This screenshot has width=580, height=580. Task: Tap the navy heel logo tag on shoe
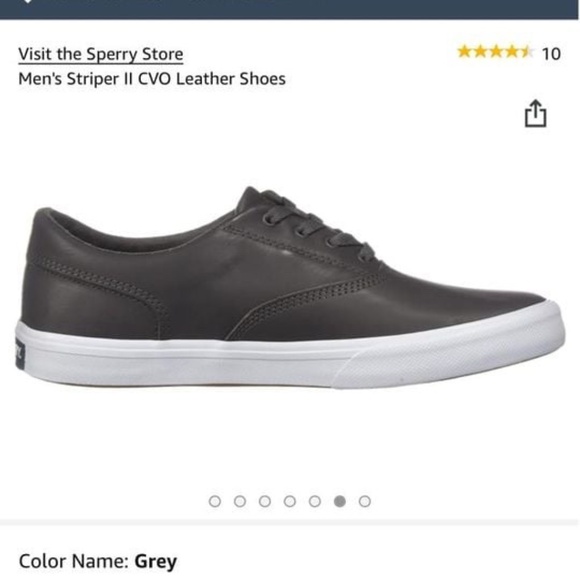pyautogui.click(x=20, y=355)
